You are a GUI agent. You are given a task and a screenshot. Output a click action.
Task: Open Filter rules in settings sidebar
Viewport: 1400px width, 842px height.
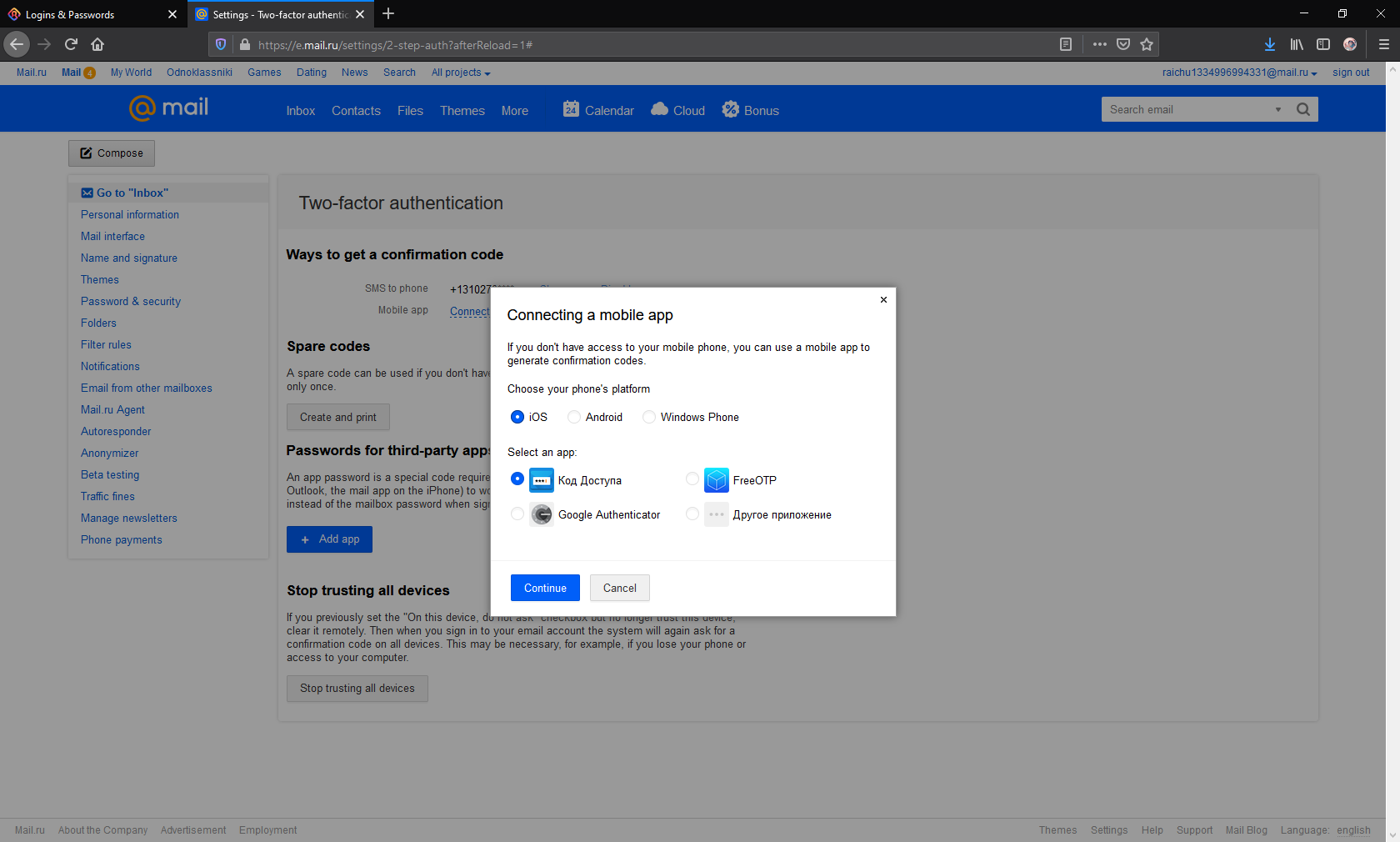point(106,344)
